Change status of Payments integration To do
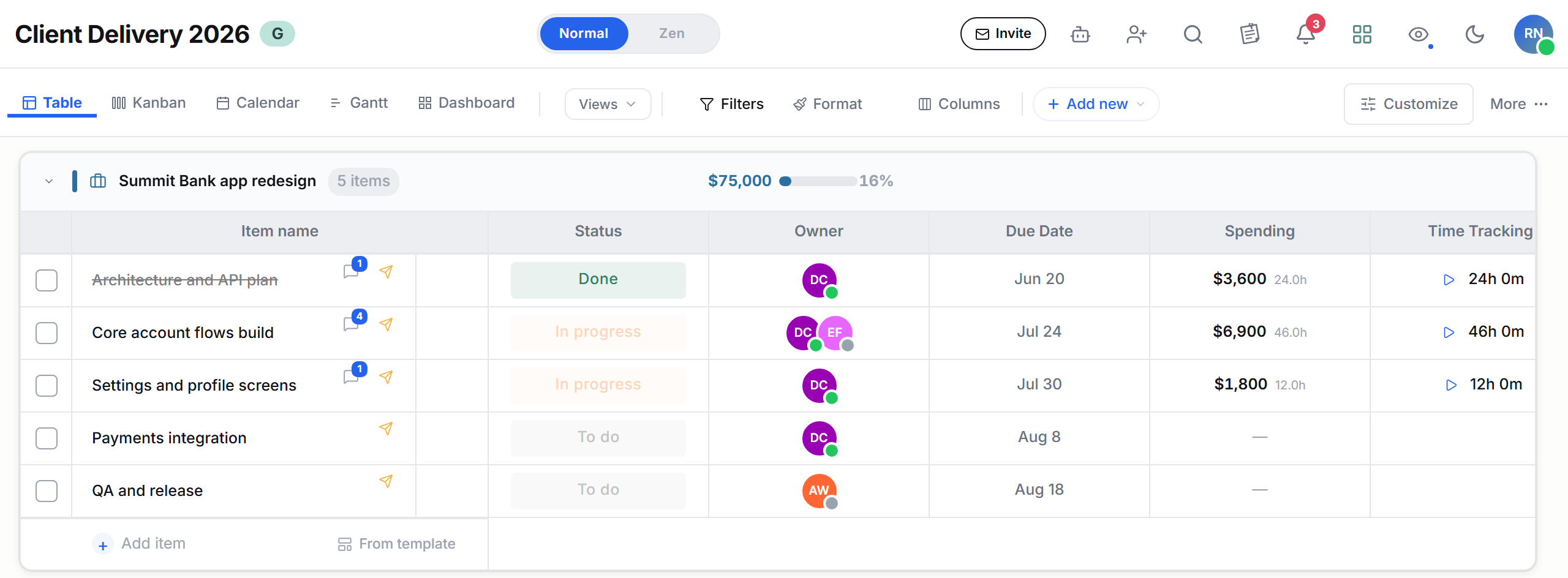Viewport: 1568px width, 578px height. click(x=598, y=437)
